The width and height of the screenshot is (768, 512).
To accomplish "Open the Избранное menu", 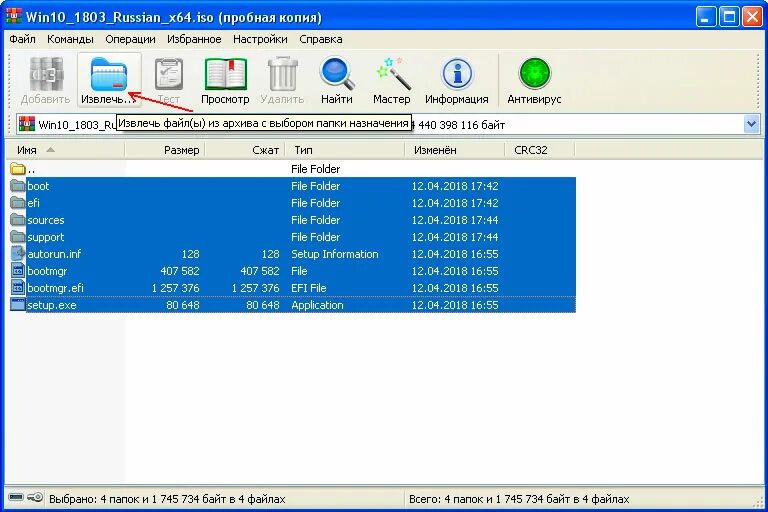I will tap(194, 39).
